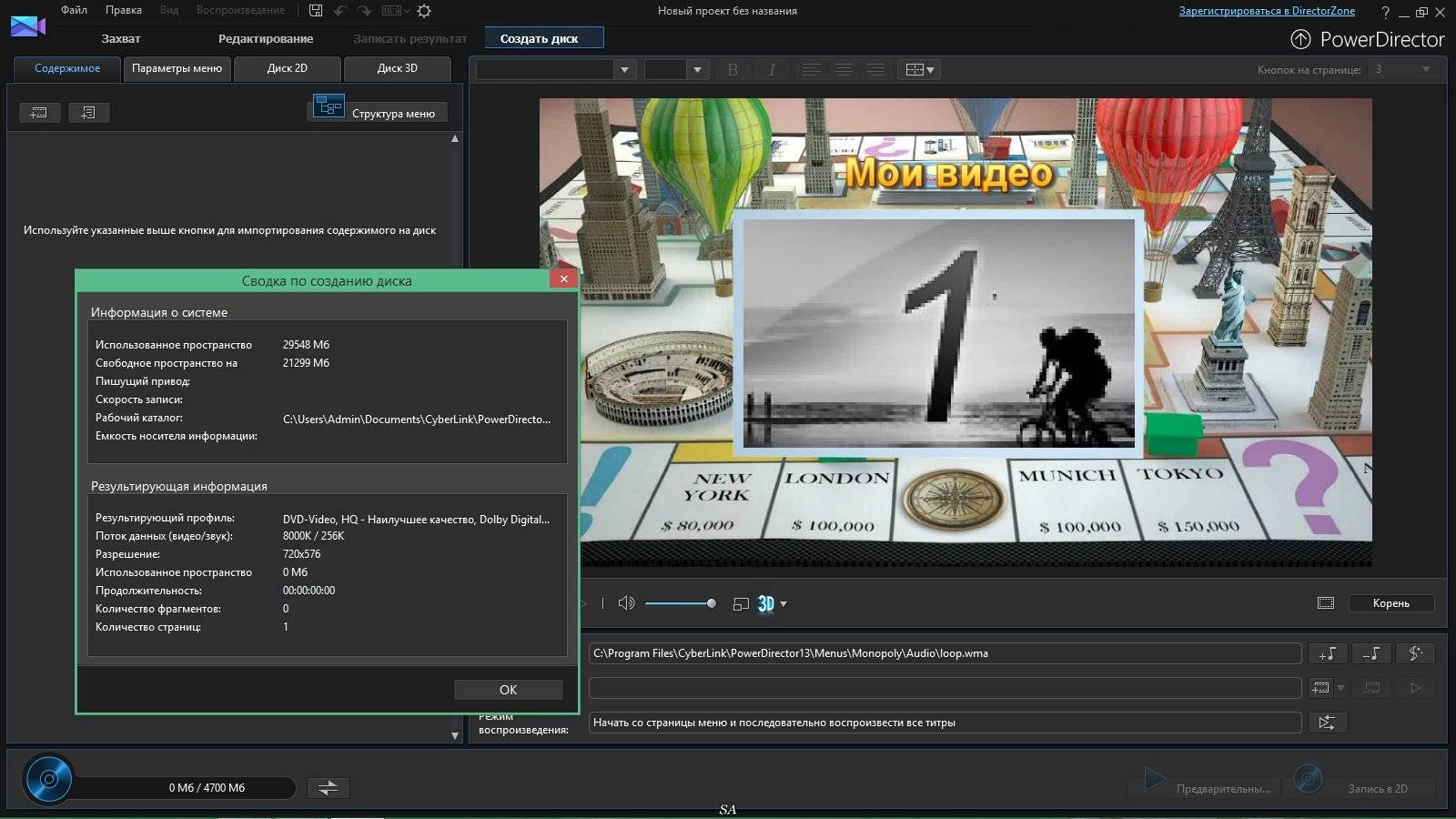The width and height of the screenshot is (1456, 819).
Task: Click the PowerDirector upgrade arrow icon
Action: (1300, 39)
